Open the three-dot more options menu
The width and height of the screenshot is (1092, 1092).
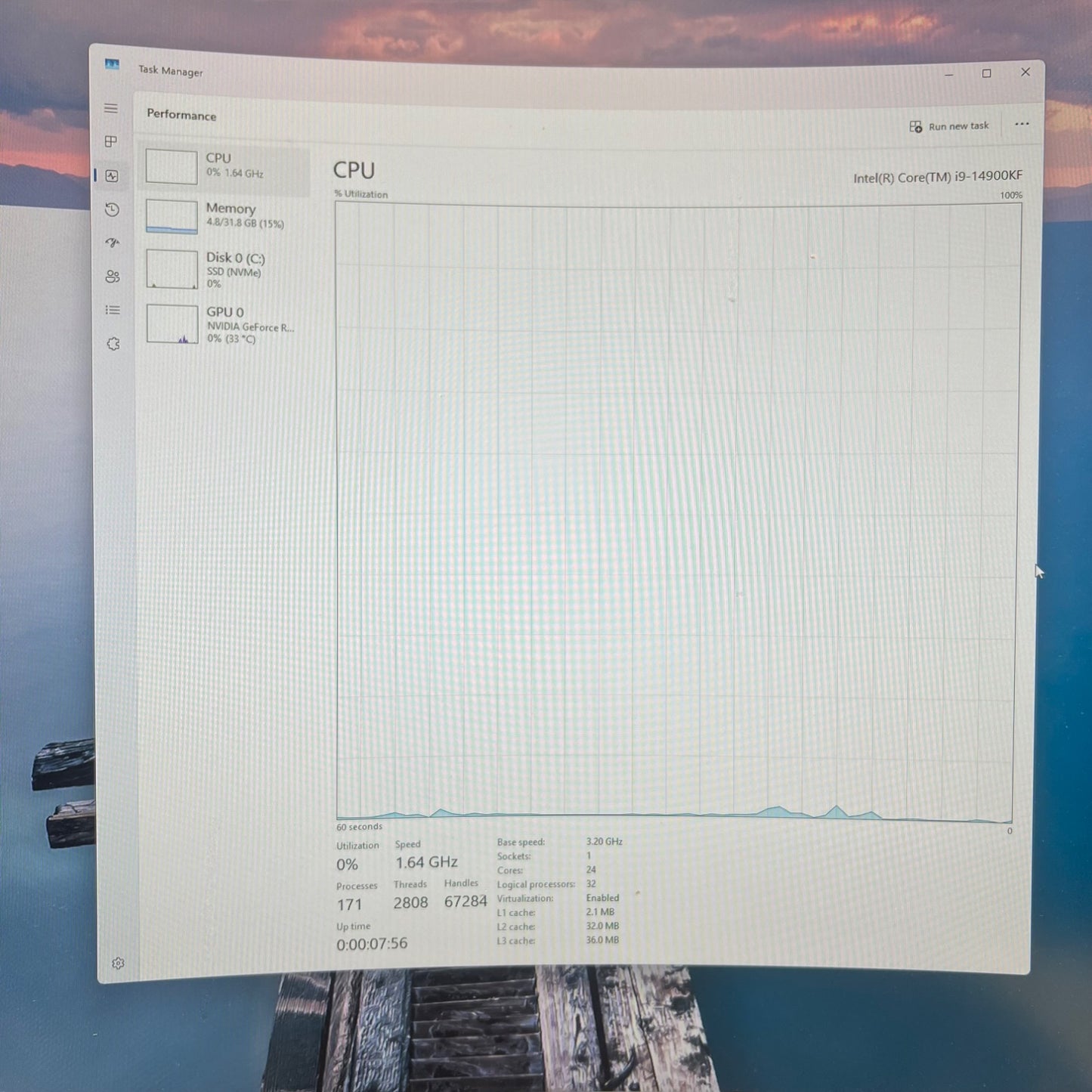(1022, 124)
